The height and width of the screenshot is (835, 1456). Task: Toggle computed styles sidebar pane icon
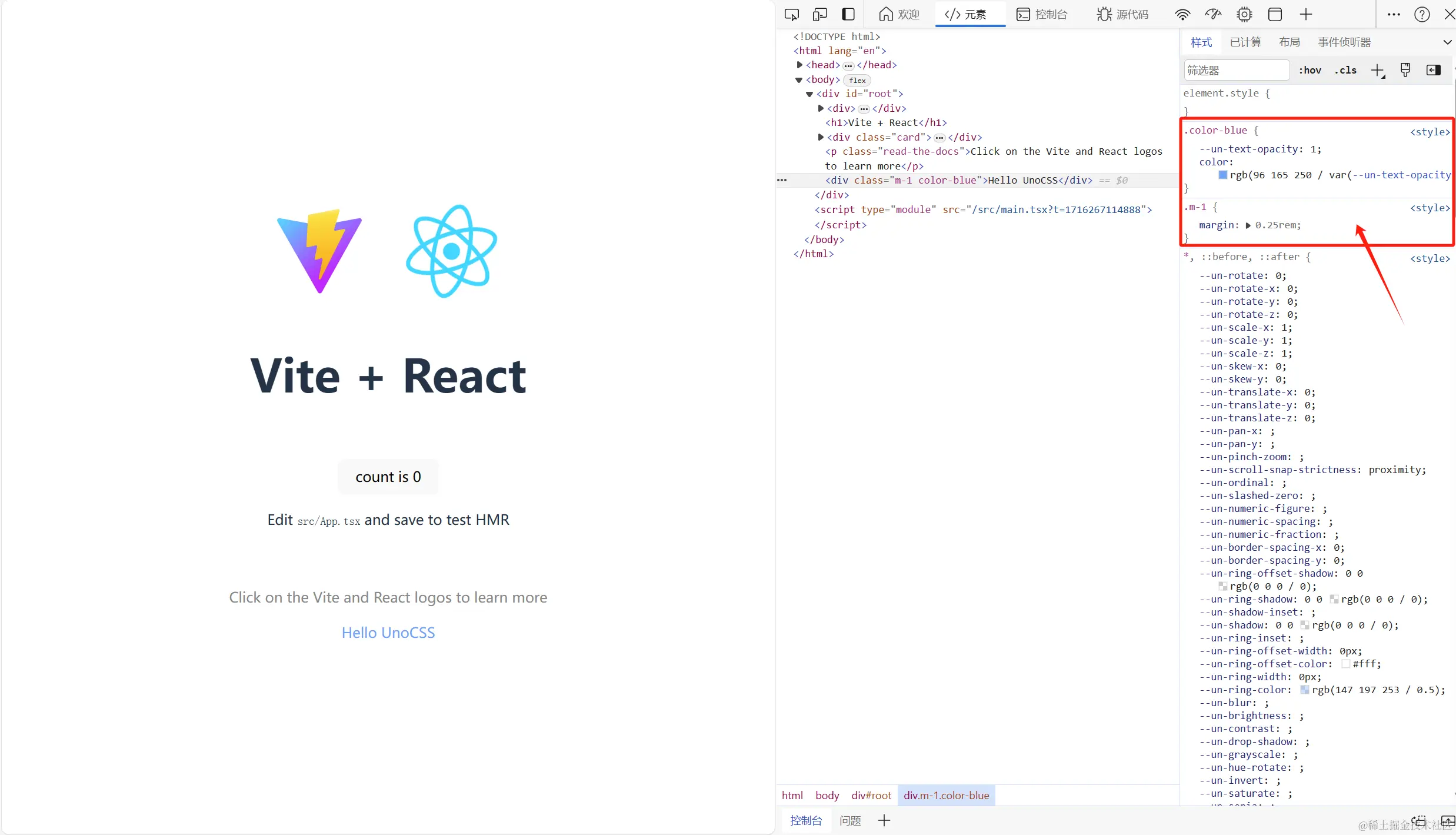[1434, 71]
